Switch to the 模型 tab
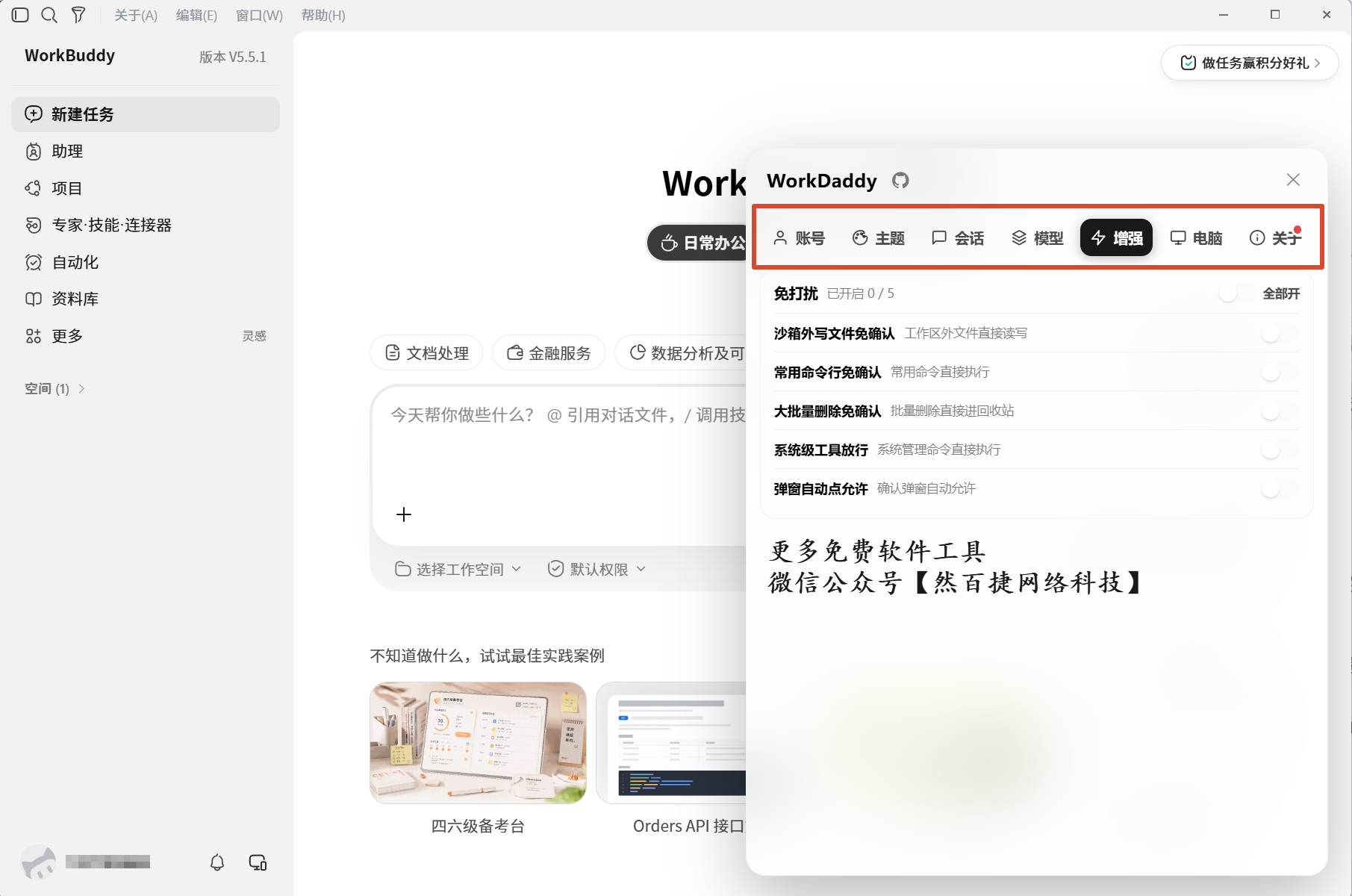The image size is (1352, 896). [1037, 238]
